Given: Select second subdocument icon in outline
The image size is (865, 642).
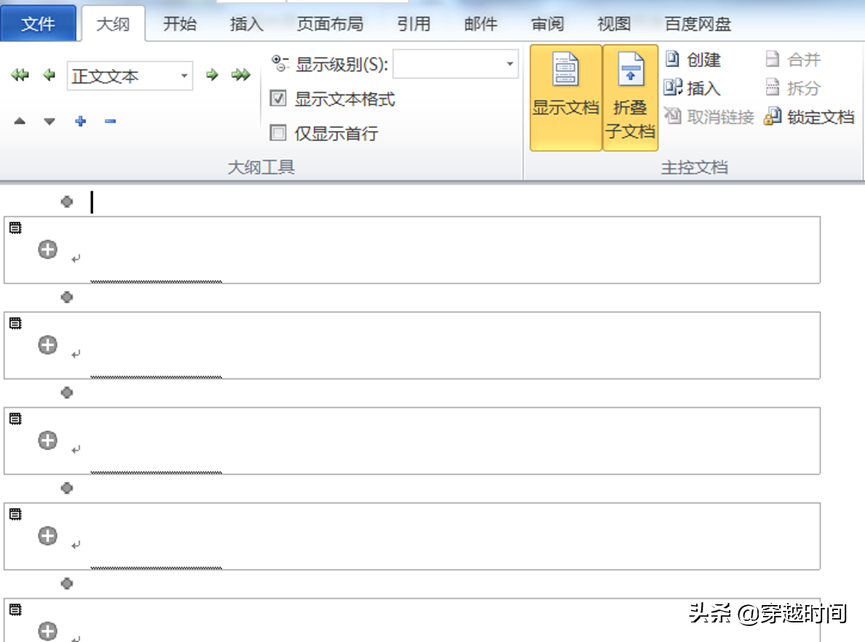Looking at the screenshot, I should [15, 323].
